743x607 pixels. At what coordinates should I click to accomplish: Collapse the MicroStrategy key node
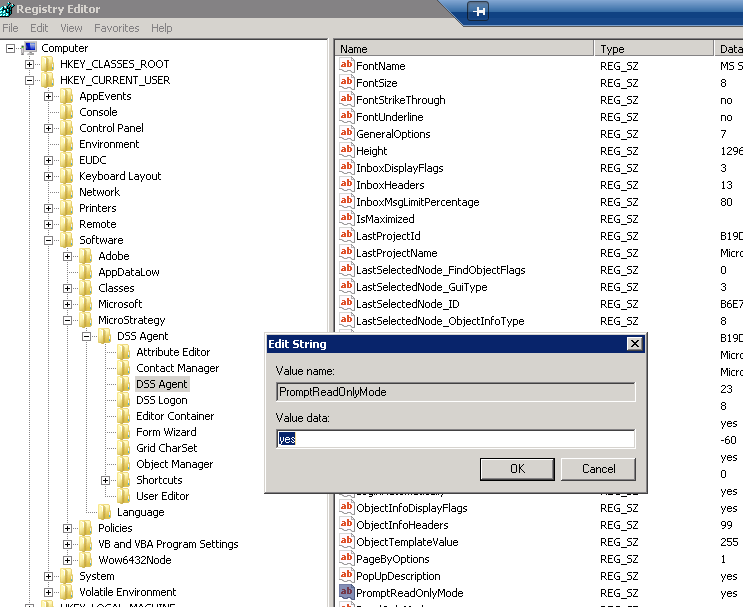pyautogui.click(x=68, y=320)
